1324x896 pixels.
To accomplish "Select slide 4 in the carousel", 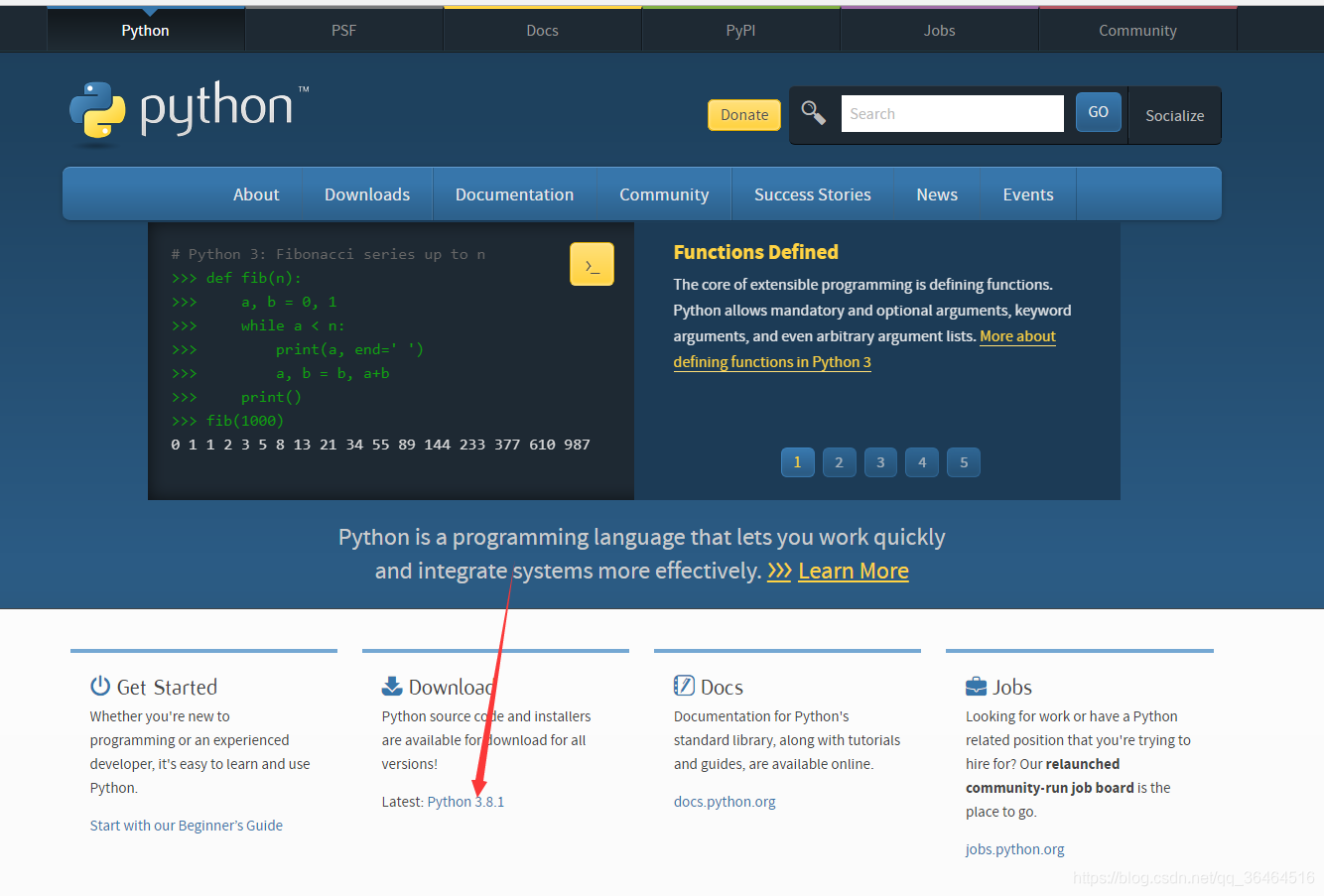I will (x=922, y=462).
